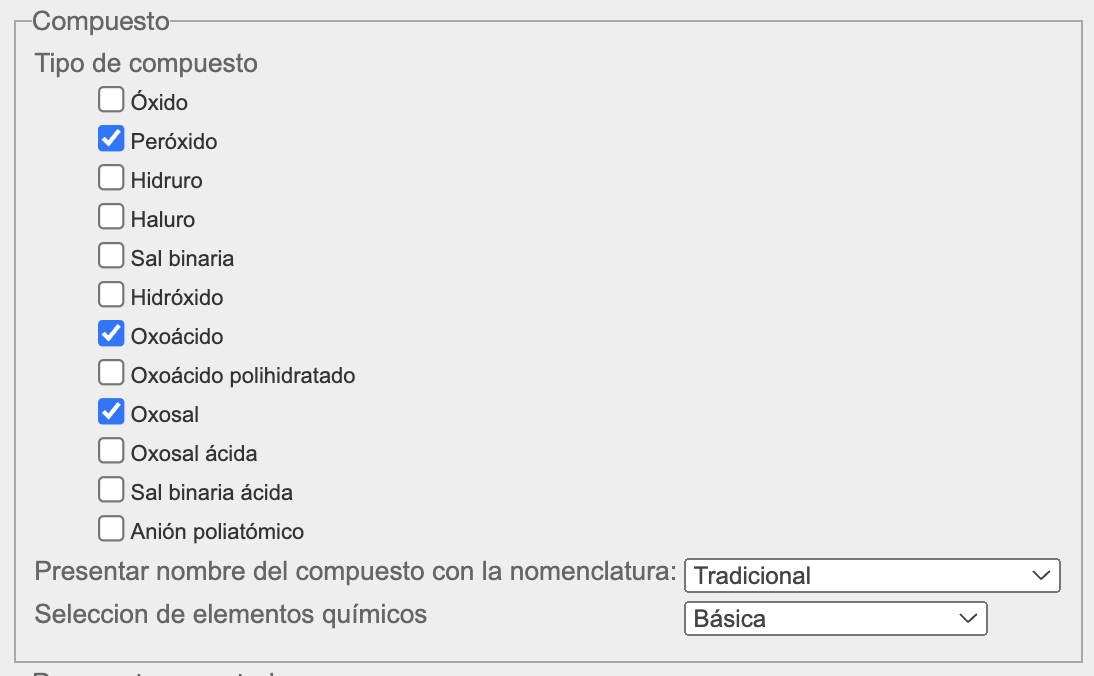Click the chevron arrow of the Tradicional dropdown

point(1040,575)
